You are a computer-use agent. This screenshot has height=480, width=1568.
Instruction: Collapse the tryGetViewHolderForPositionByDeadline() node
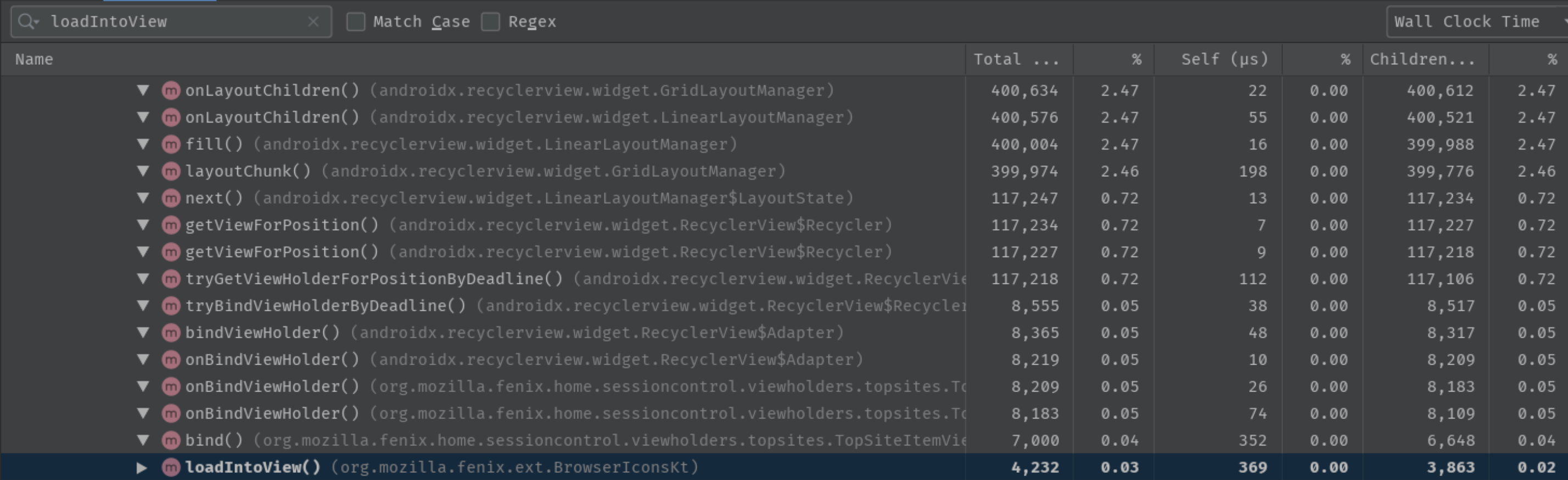(143, 279)
